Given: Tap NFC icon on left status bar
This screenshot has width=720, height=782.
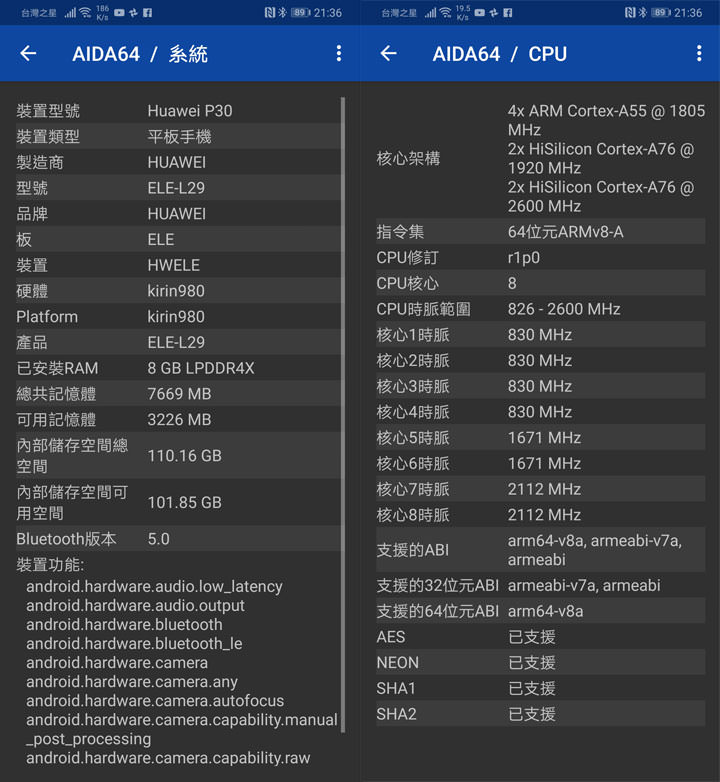Looking at the screenshot, I should pyautogui.click(x=270, y=12).
